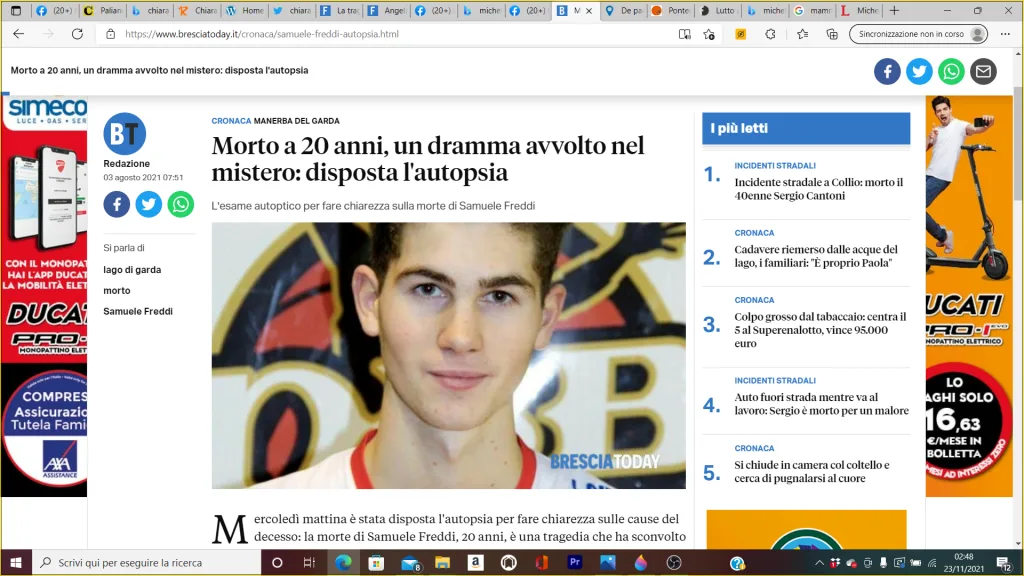Open the tab actions menu icon
The image size is (1024, 576).
coord(16,10)
